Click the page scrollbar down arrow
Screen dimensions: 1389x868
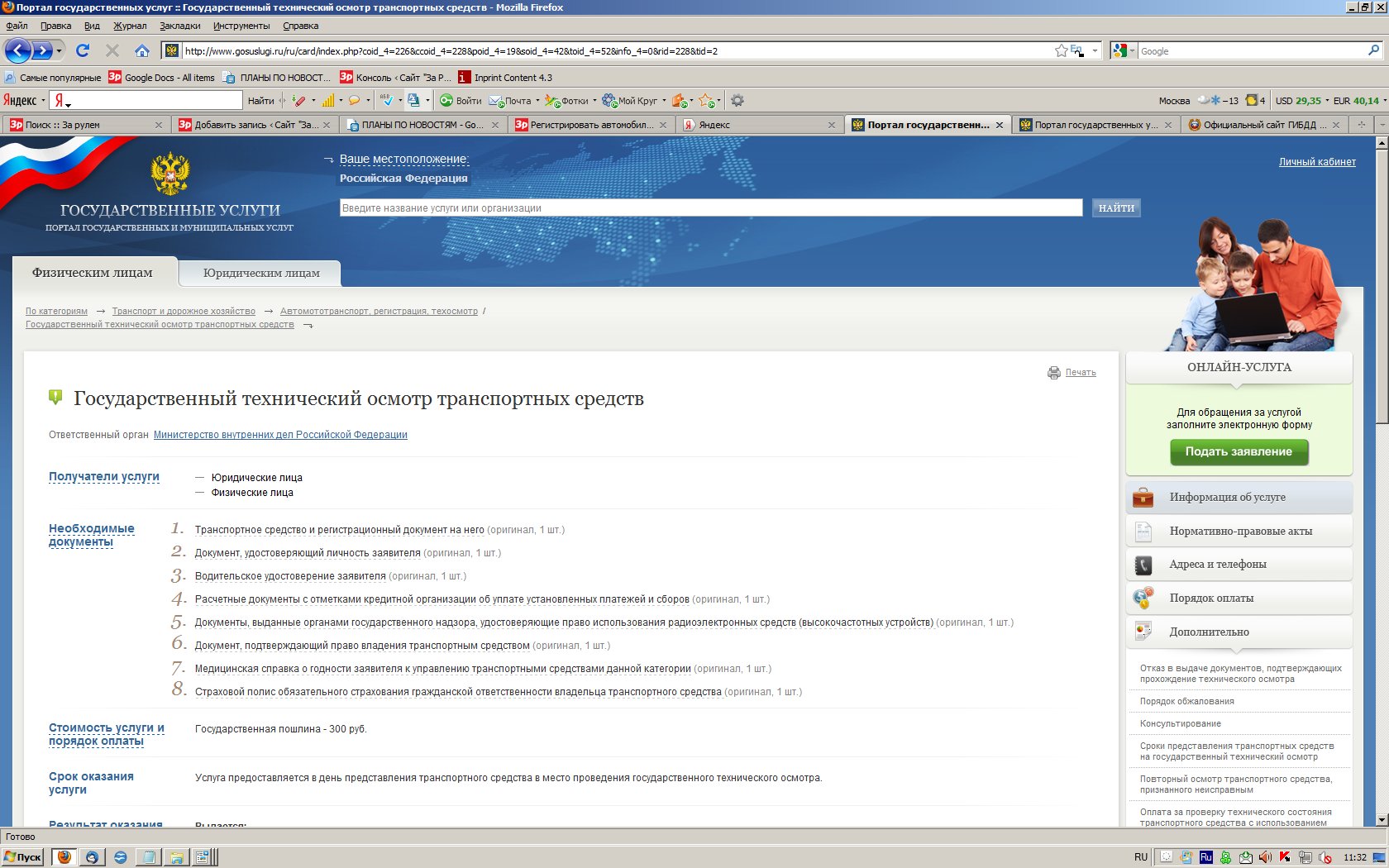pyautogui.click(x=1382, y=819)
